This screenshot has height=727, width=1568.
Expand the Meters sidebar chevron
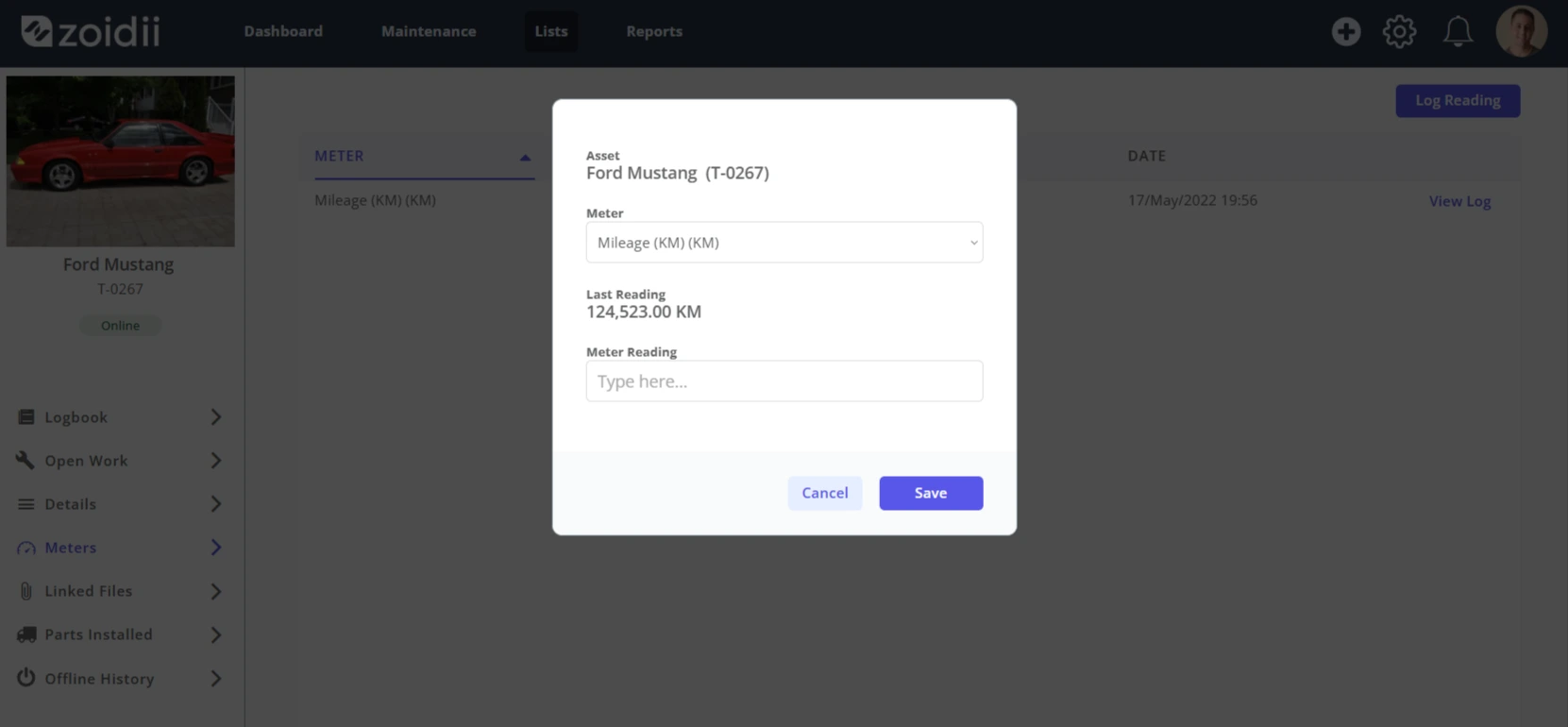pyautogui.click(x=216, y=548)
